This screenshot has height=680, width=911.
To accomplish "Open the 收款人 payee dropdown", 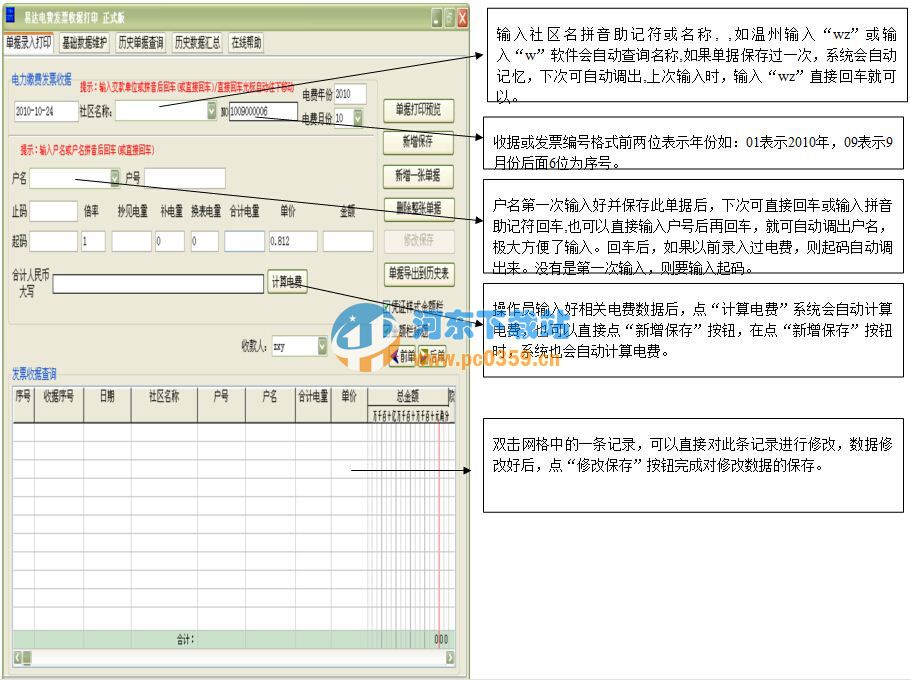I will point(321,346).
